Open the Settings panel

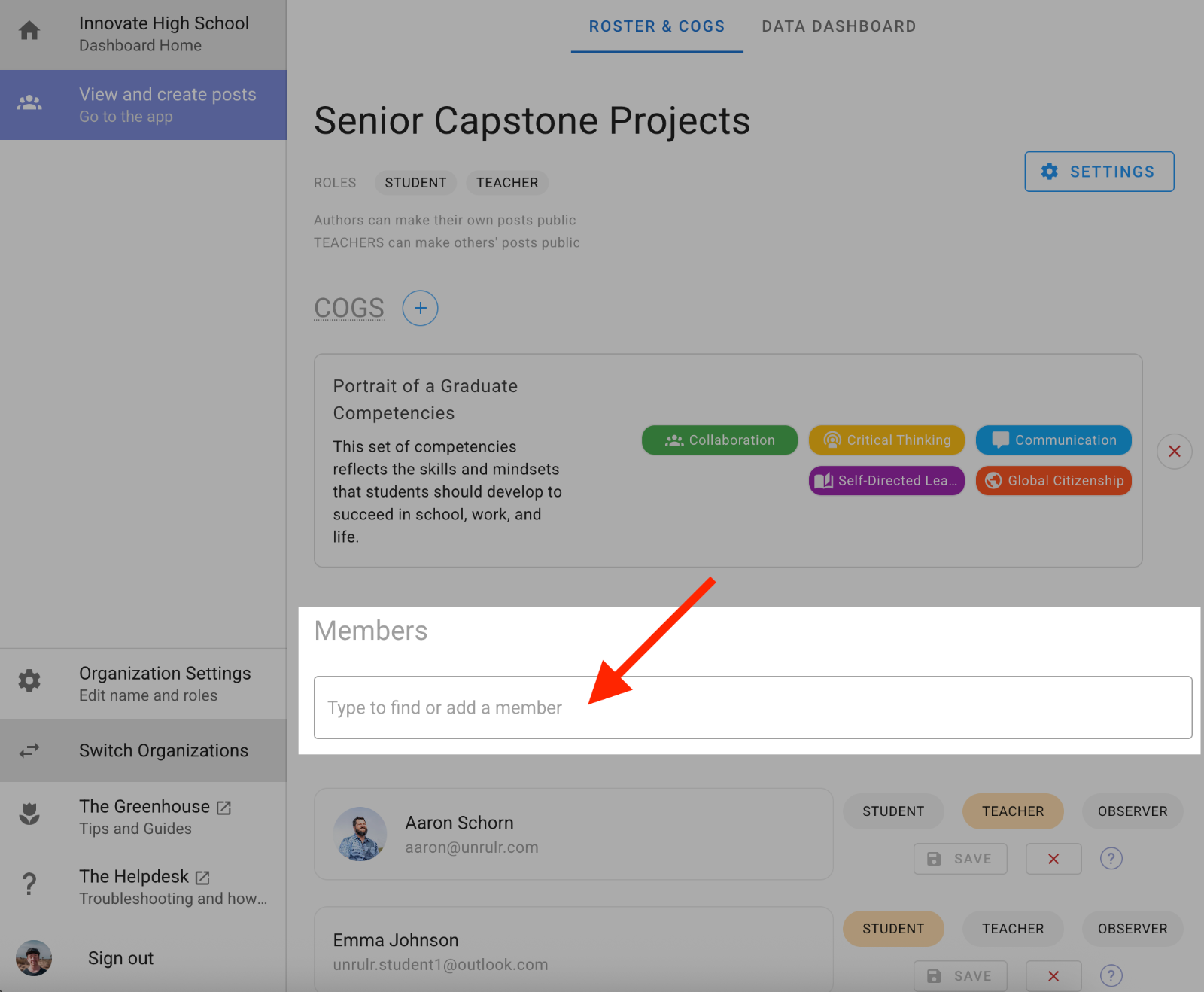pyautogui.click(x=1099, y=172)
